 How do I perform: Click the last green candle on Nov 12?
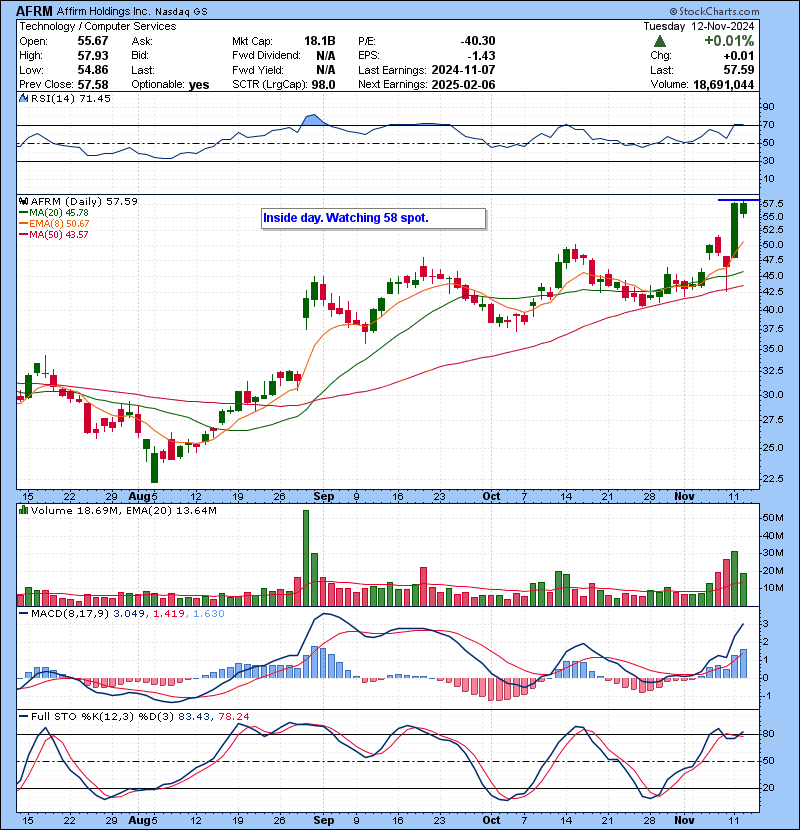743,208
